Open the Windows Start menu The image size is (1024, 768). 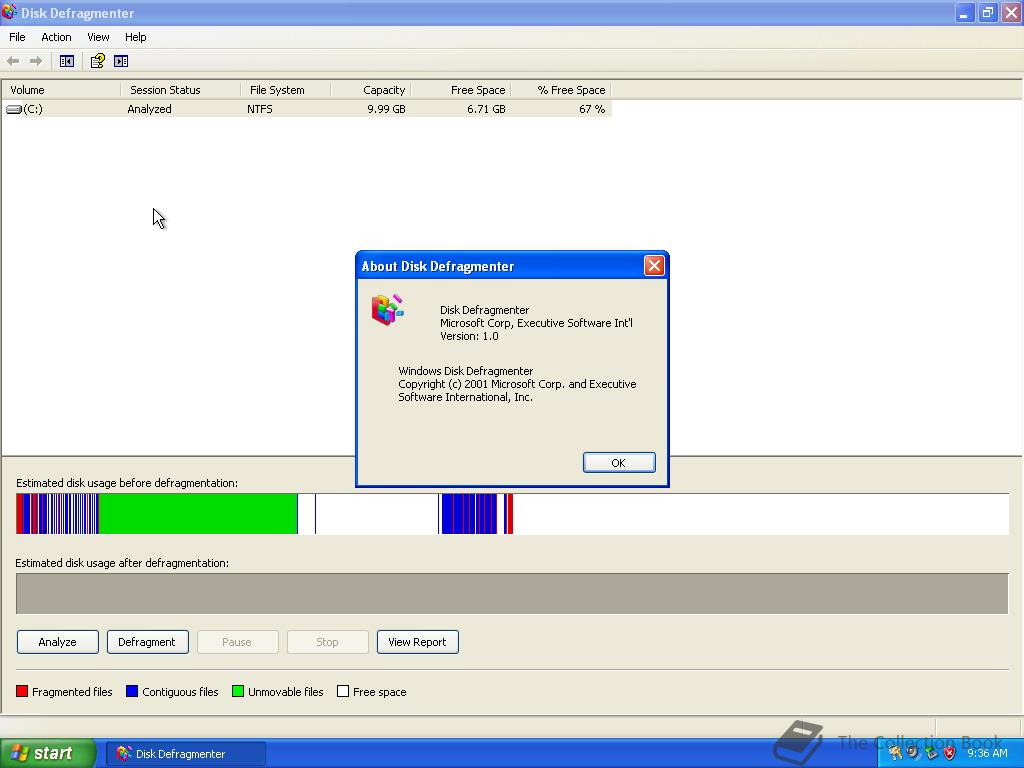[x=47, y=753]
